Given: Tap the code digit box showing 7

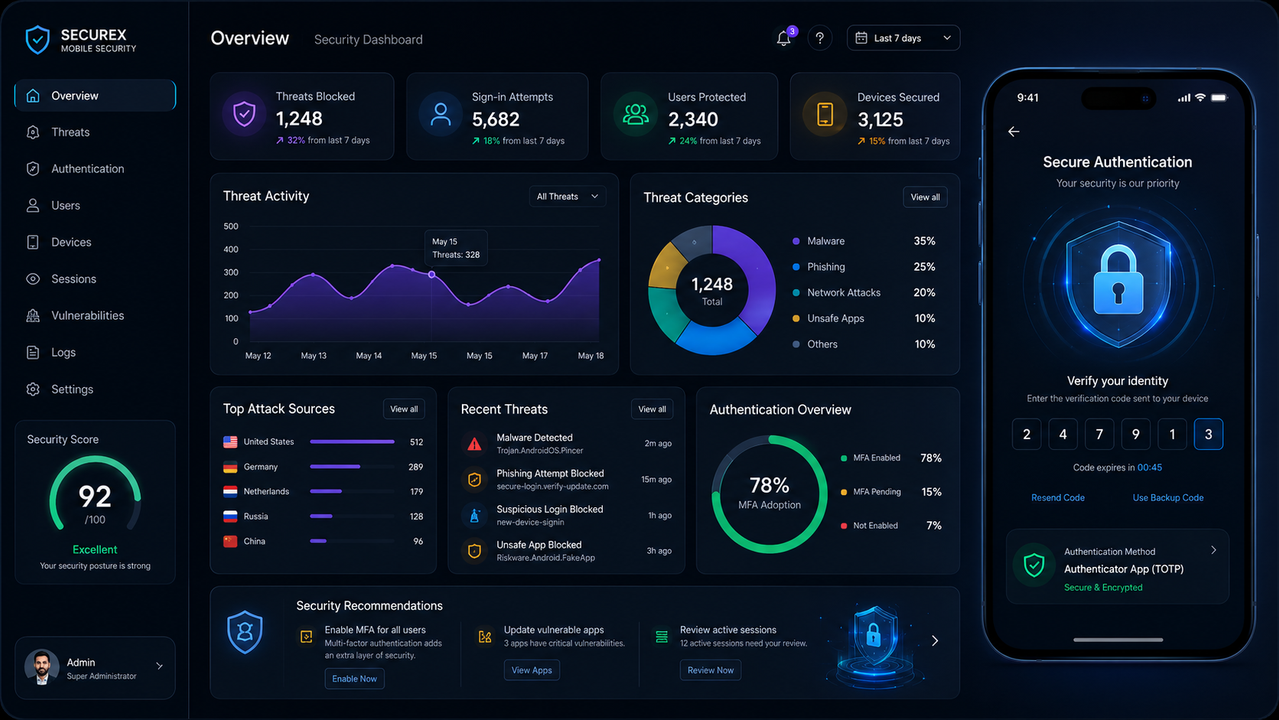Looking at the screenshot, I should (x=1099, y=434).
